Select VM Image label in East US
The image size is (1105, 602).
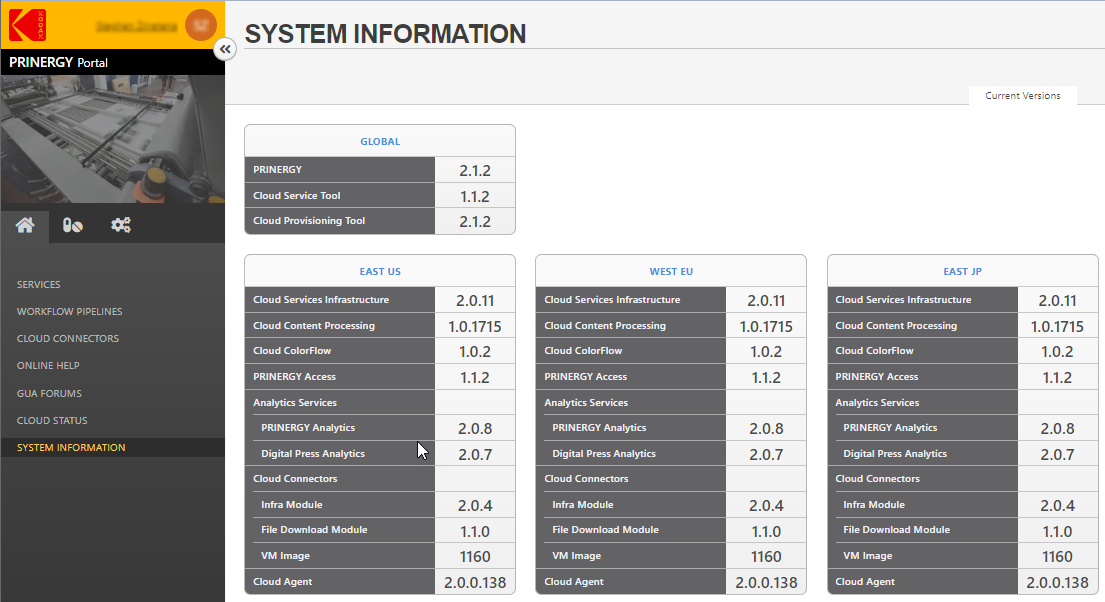(x=285, y=556)
